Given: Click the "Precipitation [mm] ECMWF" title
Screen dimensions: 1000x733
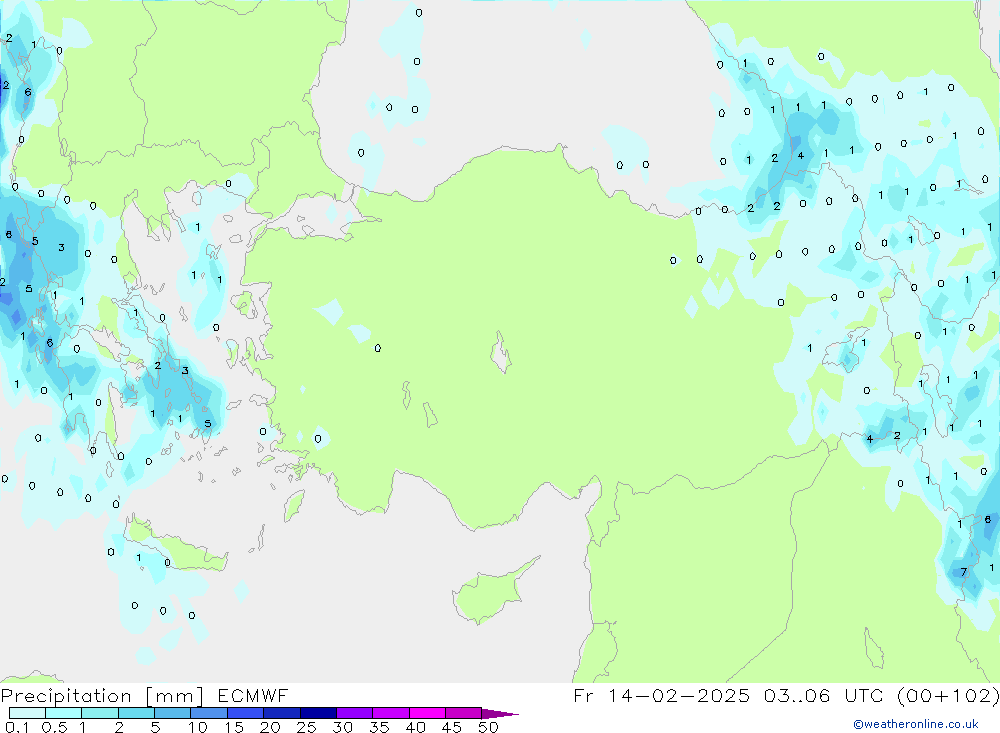Looking at the screenshot, I should coord(144,696).
